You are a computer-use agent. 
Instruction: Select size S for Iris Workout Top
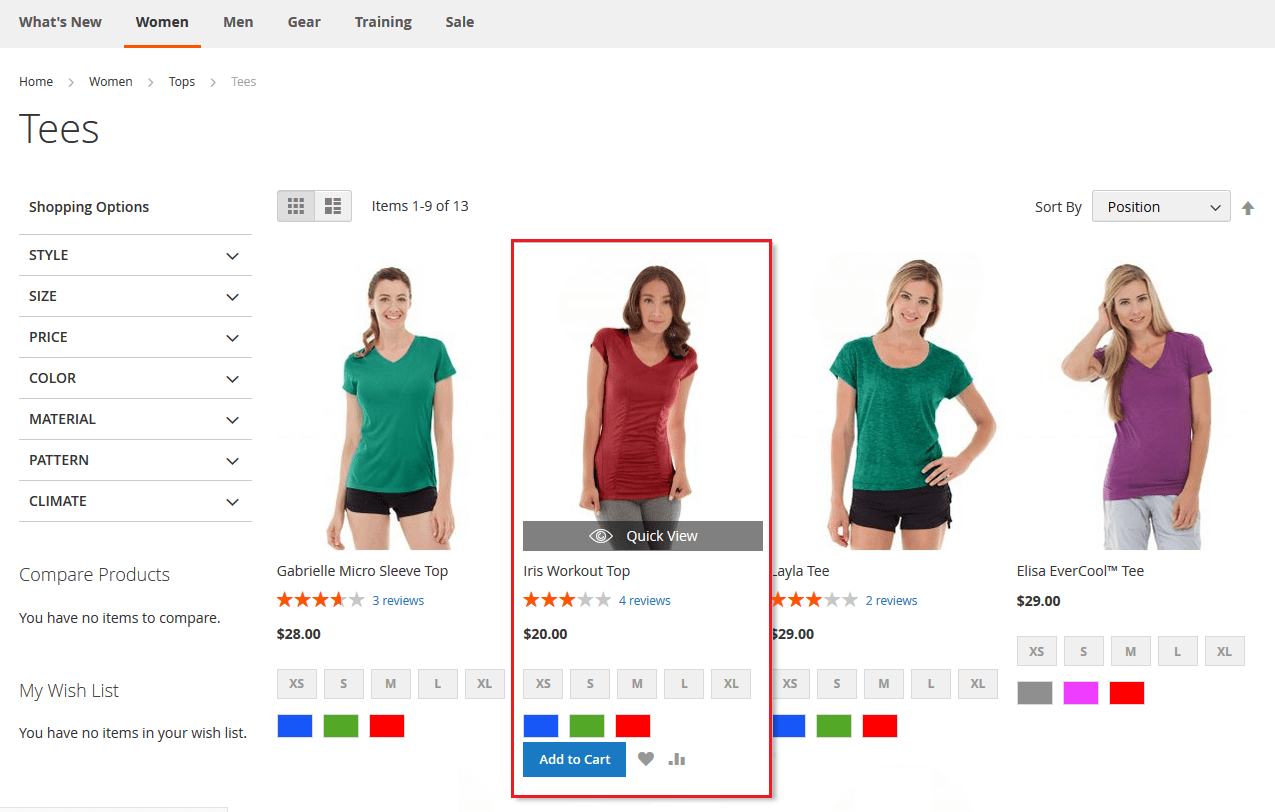tap(590, 684)
